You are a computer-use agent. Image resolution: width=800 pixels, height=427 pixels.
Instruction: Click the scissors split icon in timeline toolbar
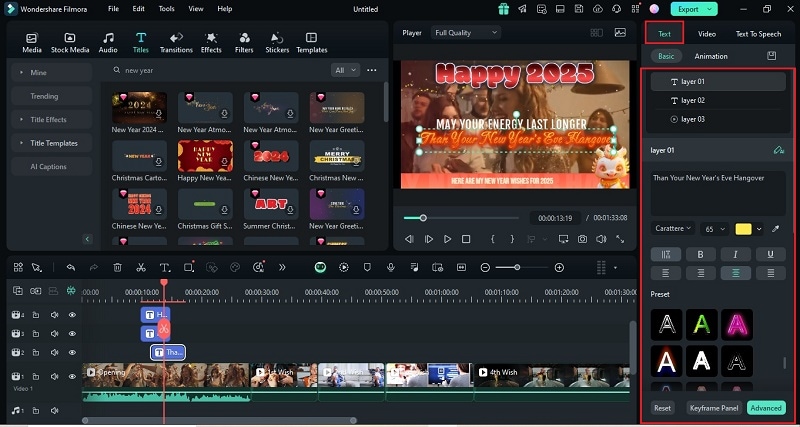pyautogui.click(x=141, y=267)
